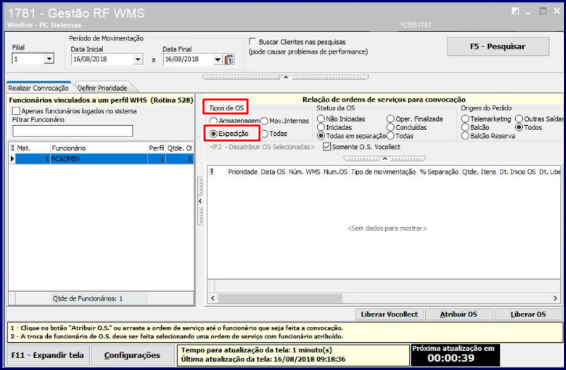Image resolution: width=566 pixels, height=370 pixels.
Task: Sort by the Núm. WMS column header
Action: coord(304,172)
